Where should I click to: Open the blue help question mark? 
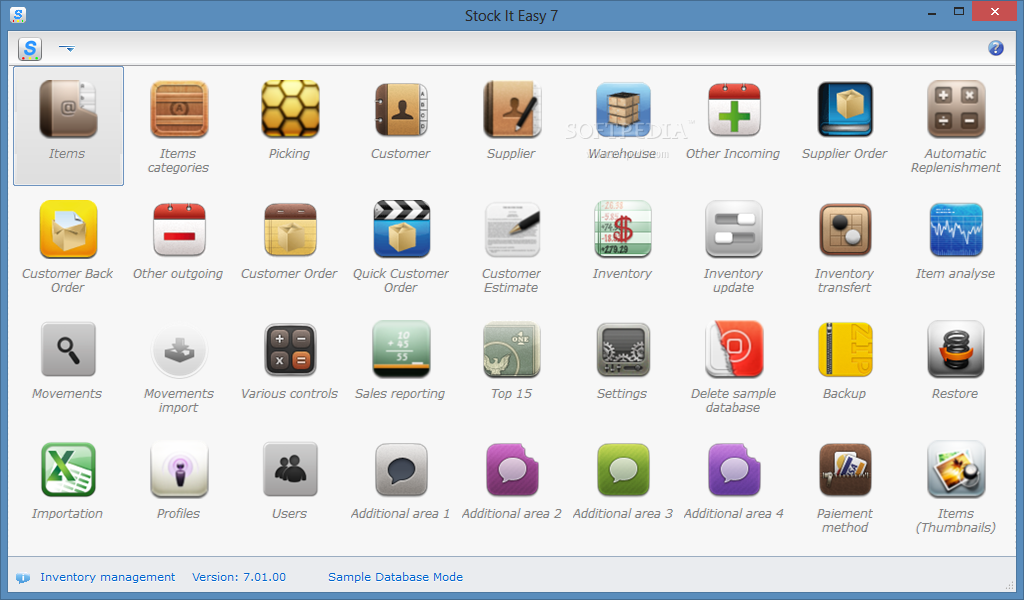click(995, 48)
